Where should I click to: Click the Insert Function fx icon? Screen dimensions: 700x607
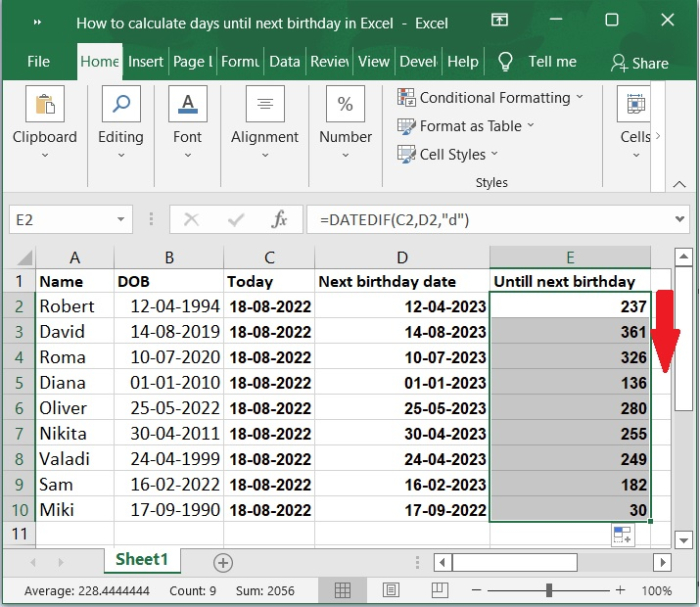pos(280,219)
